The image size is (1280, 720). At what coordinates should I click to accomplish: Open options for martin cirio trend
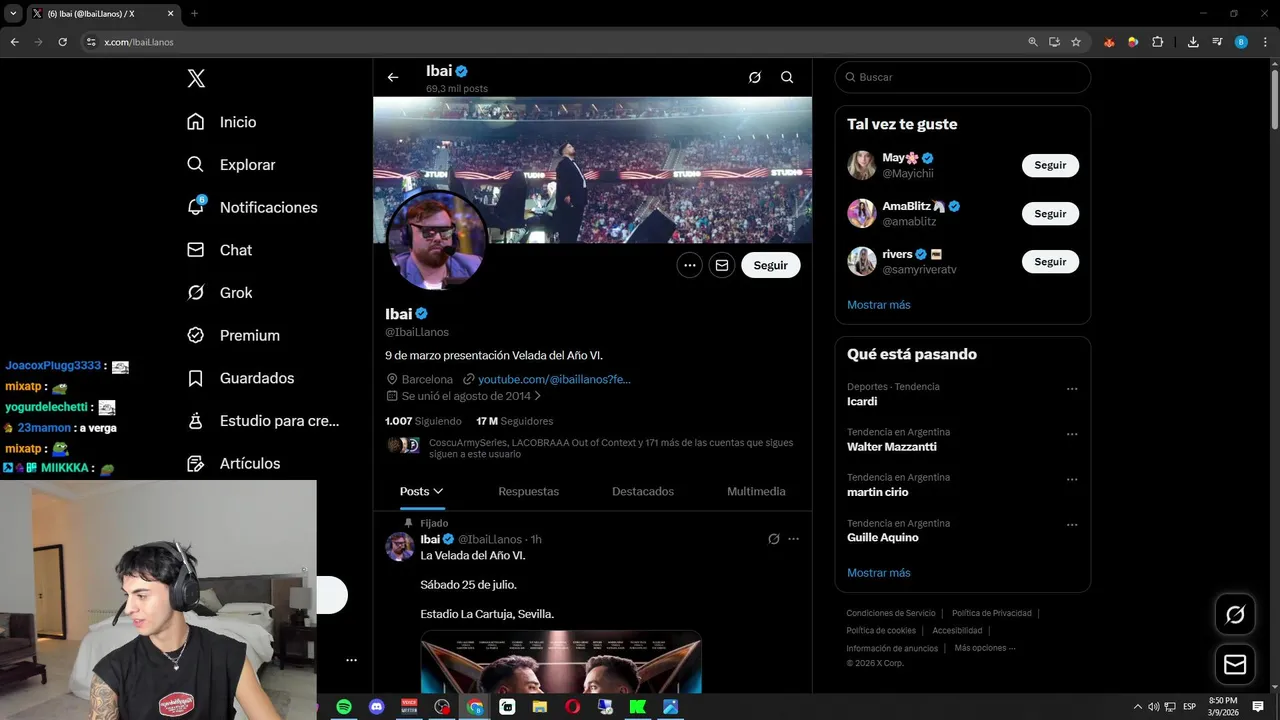1072,480
